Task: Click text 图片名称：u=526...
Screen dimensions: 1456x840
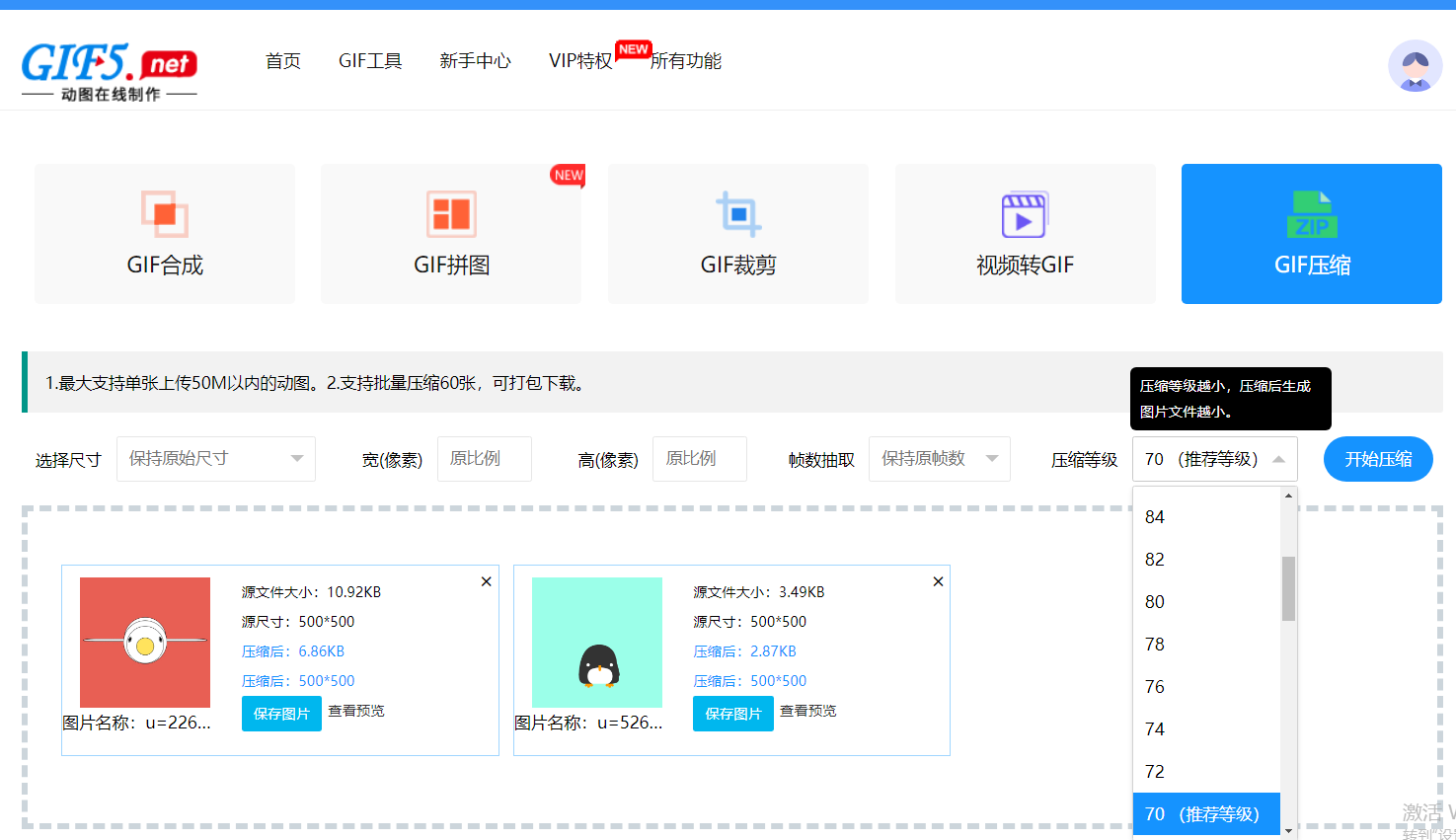Action: point(589,723)
